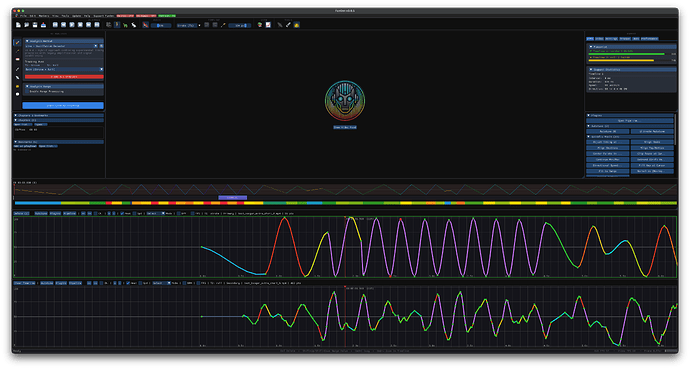This screenshot has height=368, width=690.
Task: Click the robot head logo in the viewer
Action: 345,100
